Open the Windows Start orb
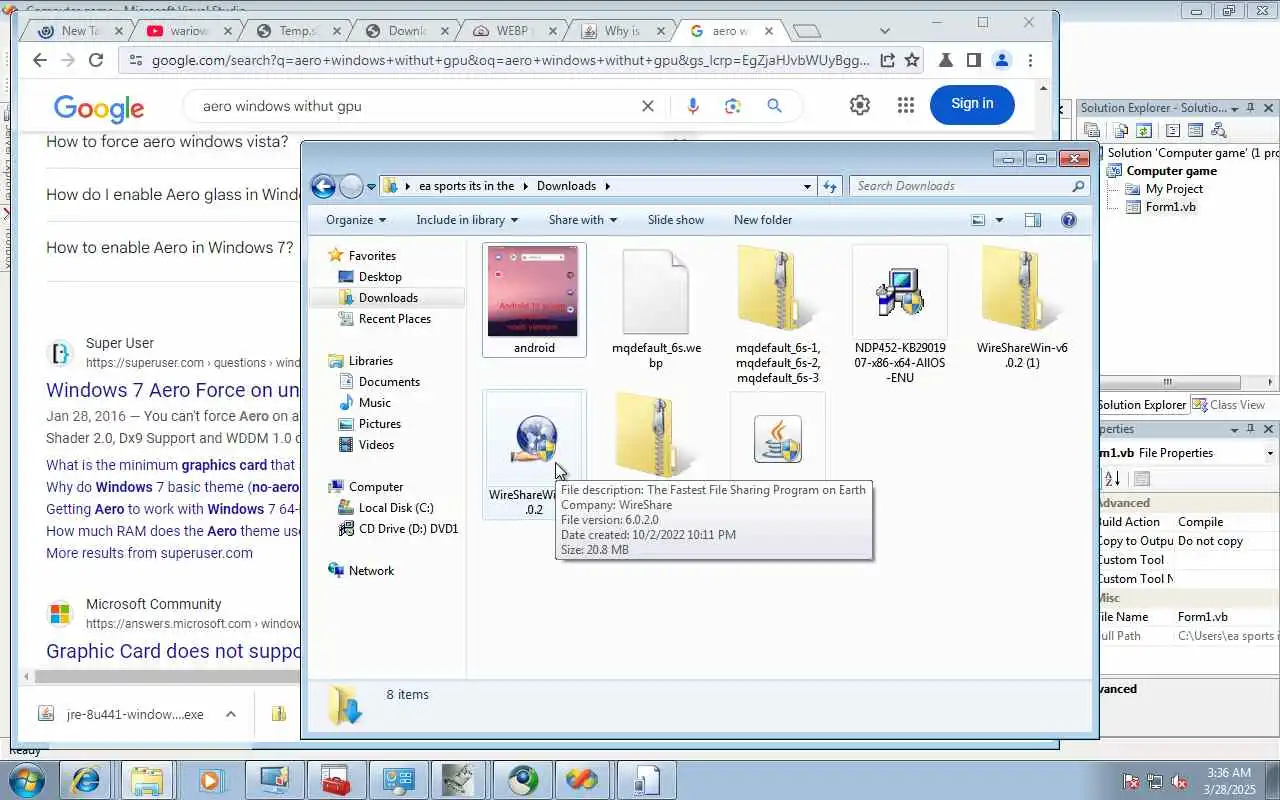The image size is (1280, 800). point(26,780)
